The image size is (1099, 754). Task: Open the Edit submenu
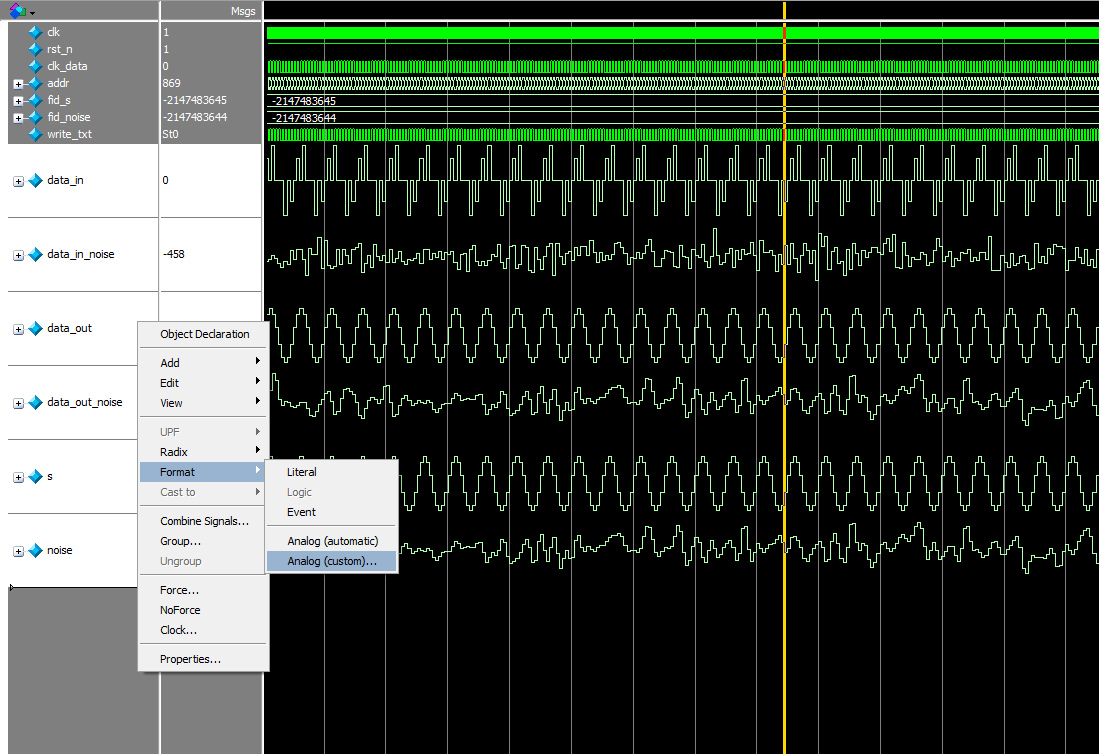[x=203, y=383]
